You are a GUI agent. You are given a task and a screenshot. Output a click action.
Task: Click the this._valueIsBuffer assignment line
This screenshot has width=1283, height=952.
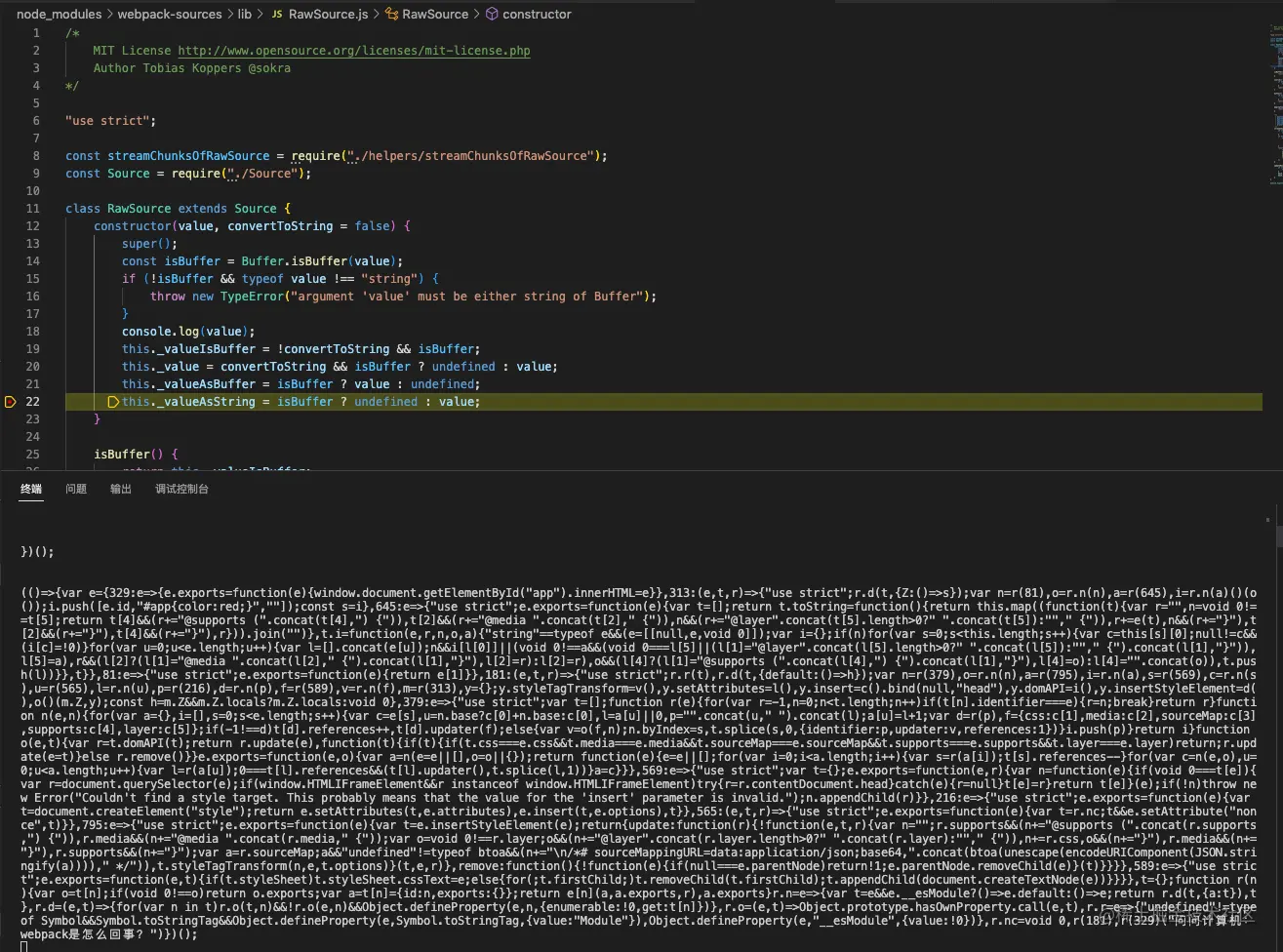(301, 349)
